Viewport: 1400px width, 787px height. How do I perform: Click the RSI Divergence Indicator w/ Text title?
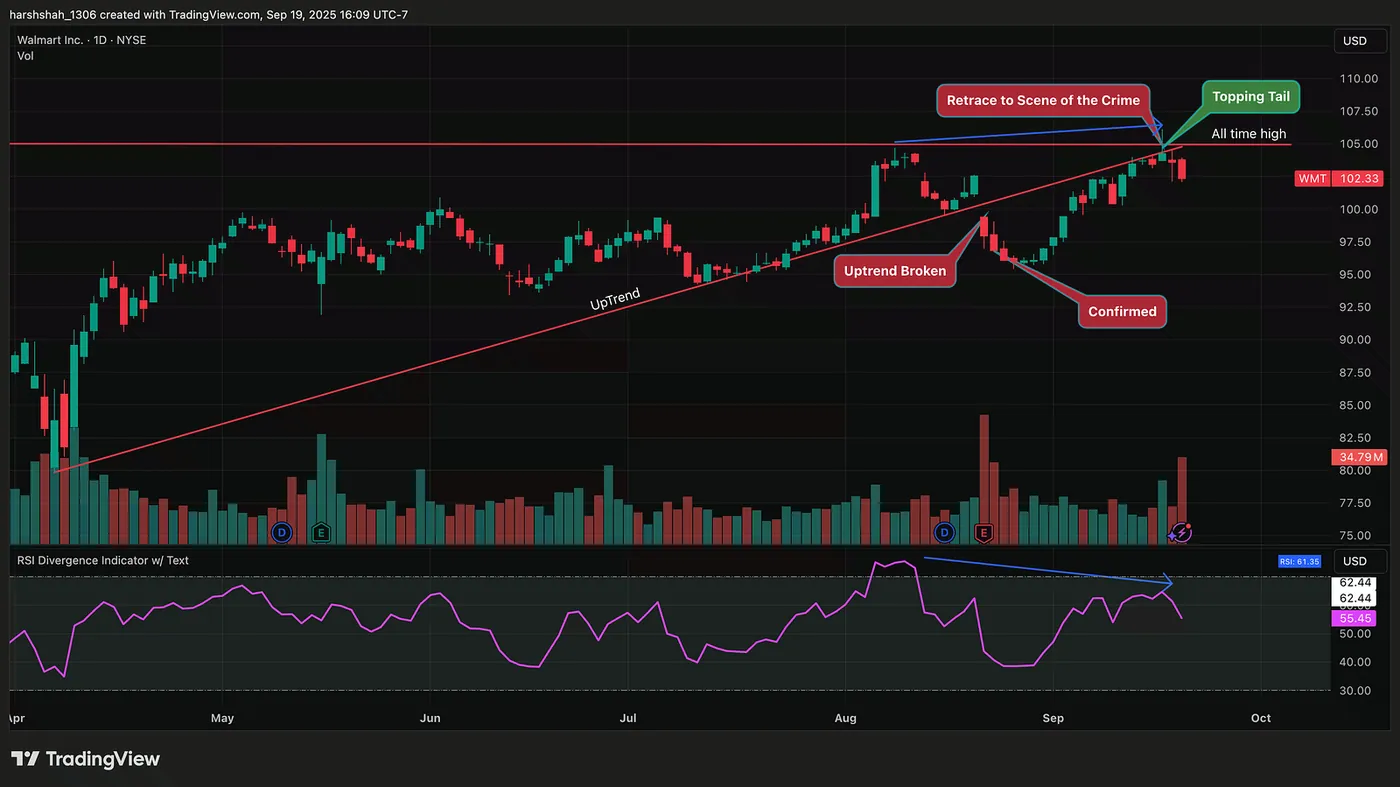pyautogui.click(x=103, y=560)
